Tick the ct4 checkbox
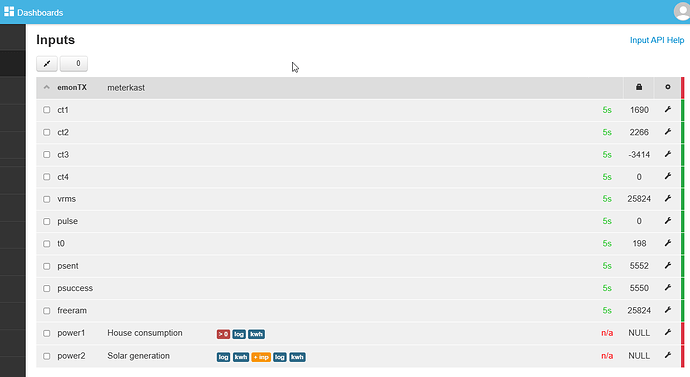The image size is (690, 377). (x=47, y=177)
